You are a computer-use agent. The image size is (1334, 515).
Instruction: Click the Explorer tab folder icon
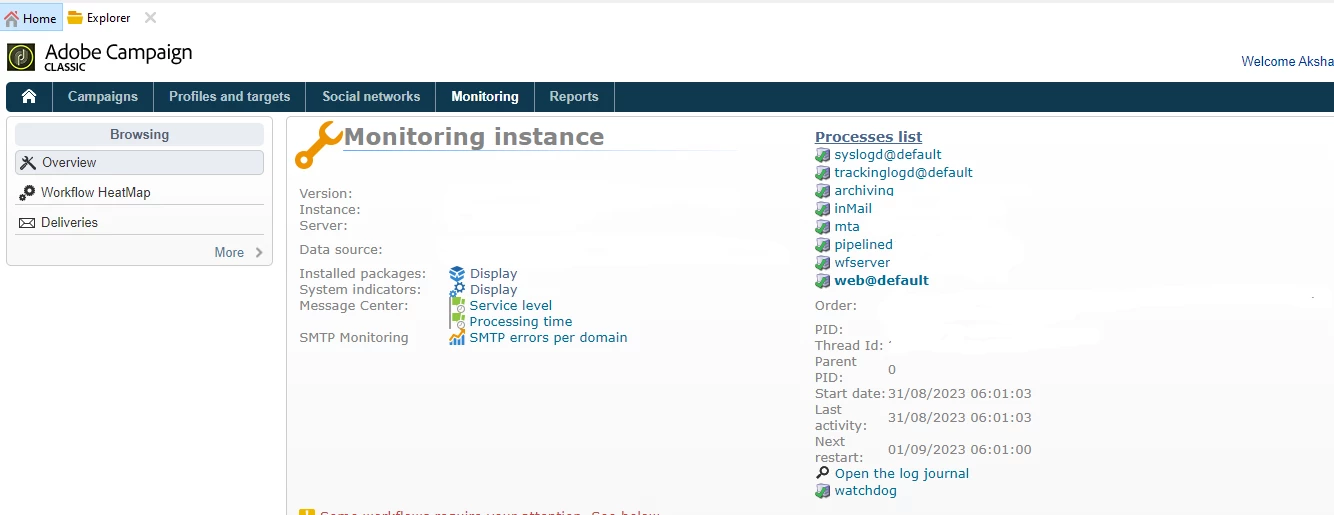coord(75,18)
